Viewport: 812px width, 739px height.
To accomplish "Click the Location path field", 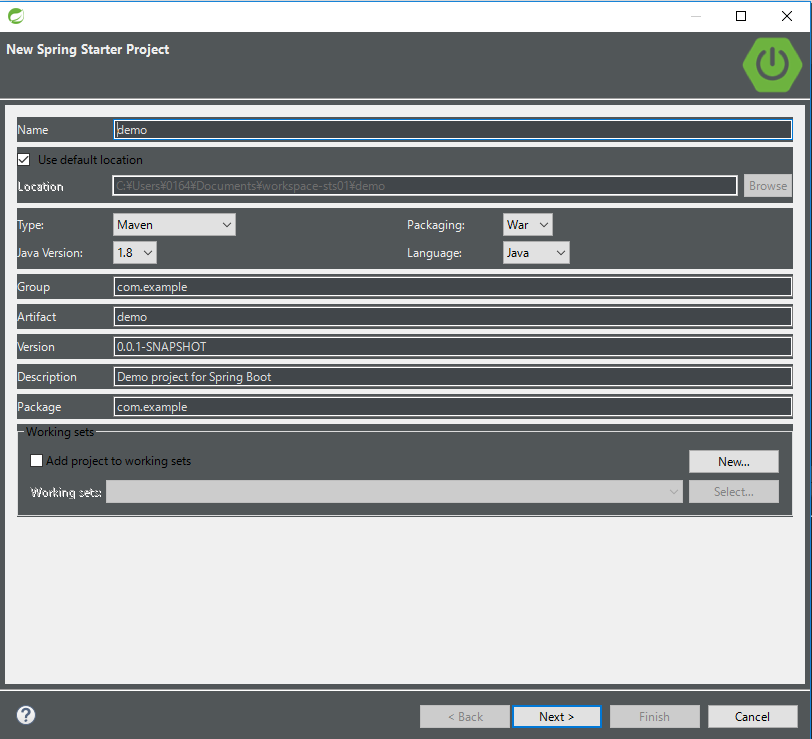I will [425, 185].
